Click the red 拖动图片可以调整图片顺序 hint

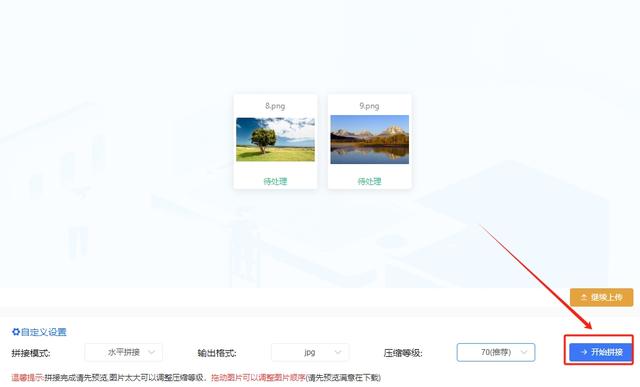pos(258,377)
